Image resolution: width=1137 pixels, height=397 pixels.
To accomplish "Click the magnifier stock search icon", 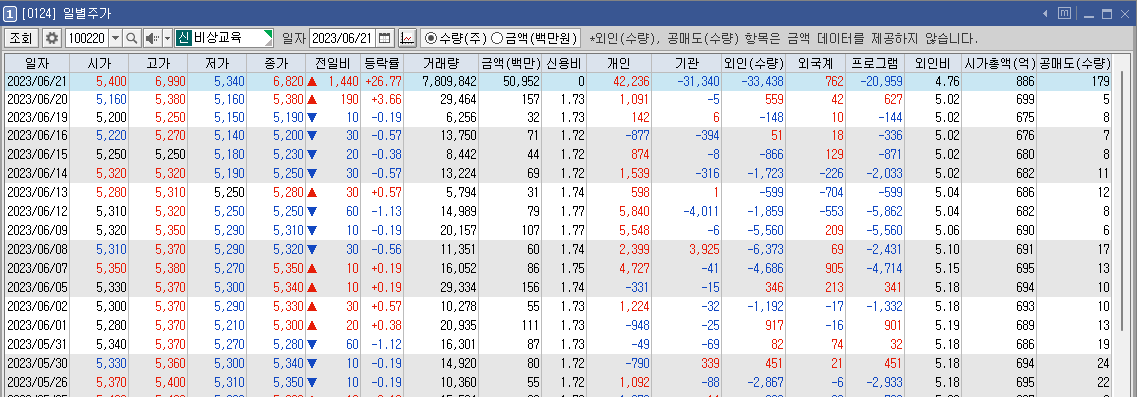I will tap(132, 38).
